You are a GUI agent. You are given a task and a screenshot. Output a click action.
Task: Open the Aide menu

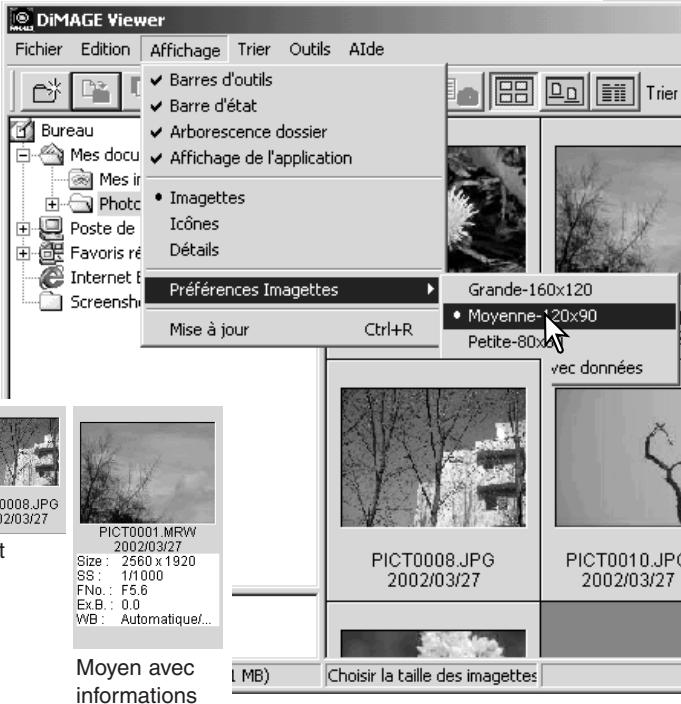pos(366,49)
